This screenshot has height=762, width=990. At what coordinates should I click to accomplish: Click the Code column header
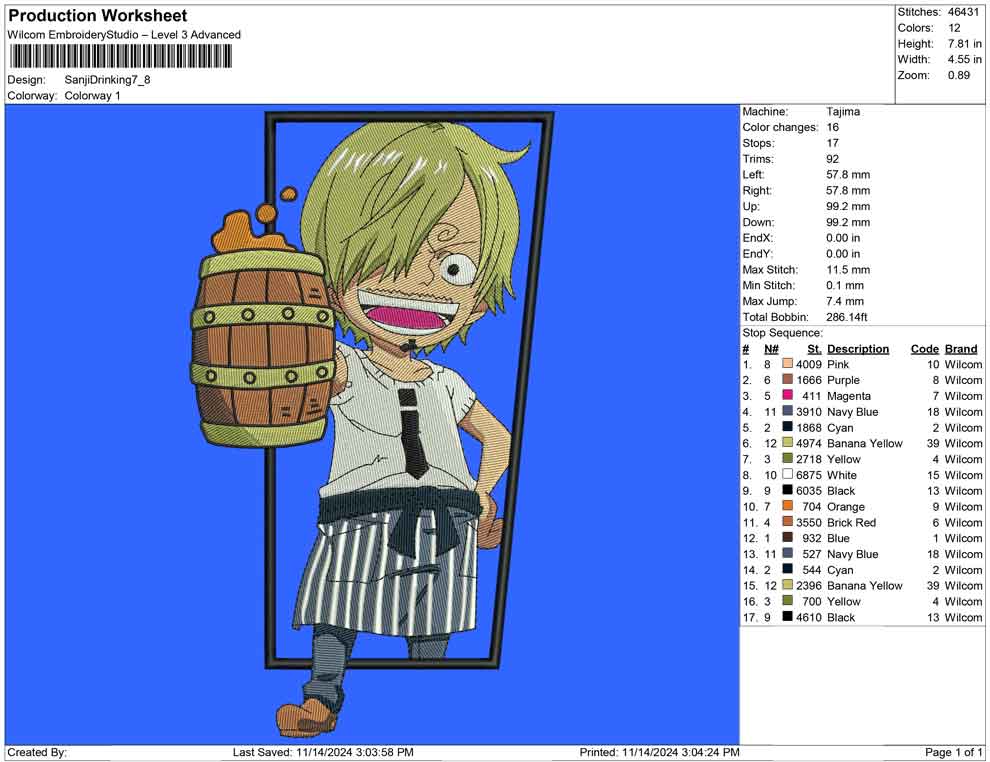tap(925, 349)
